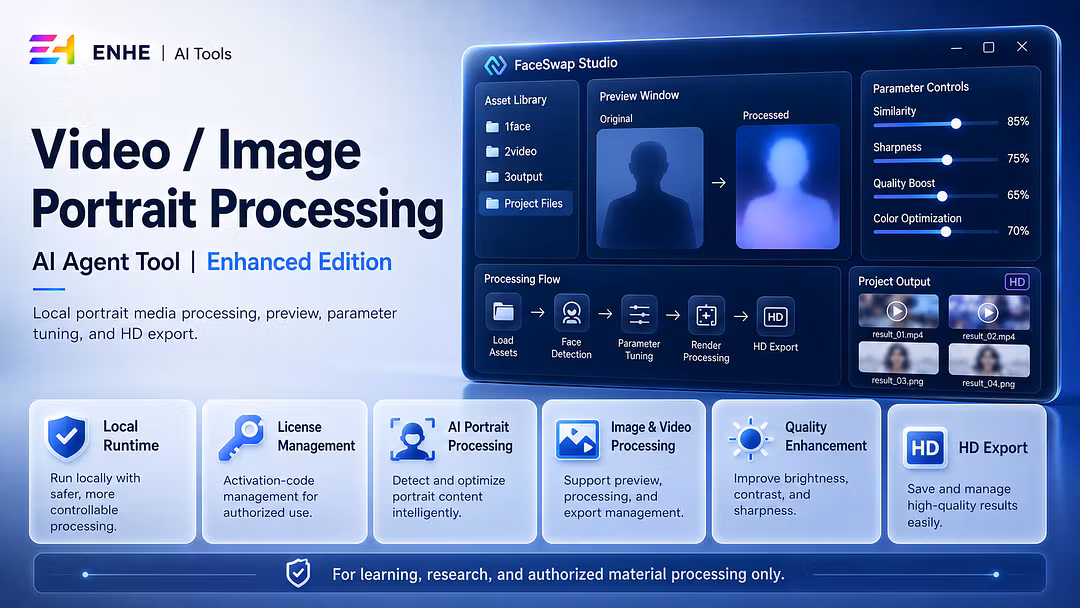Viewport: 1080px width, 608px height.
Task: Click the Preview Window heading
Action: pos(639,96)
